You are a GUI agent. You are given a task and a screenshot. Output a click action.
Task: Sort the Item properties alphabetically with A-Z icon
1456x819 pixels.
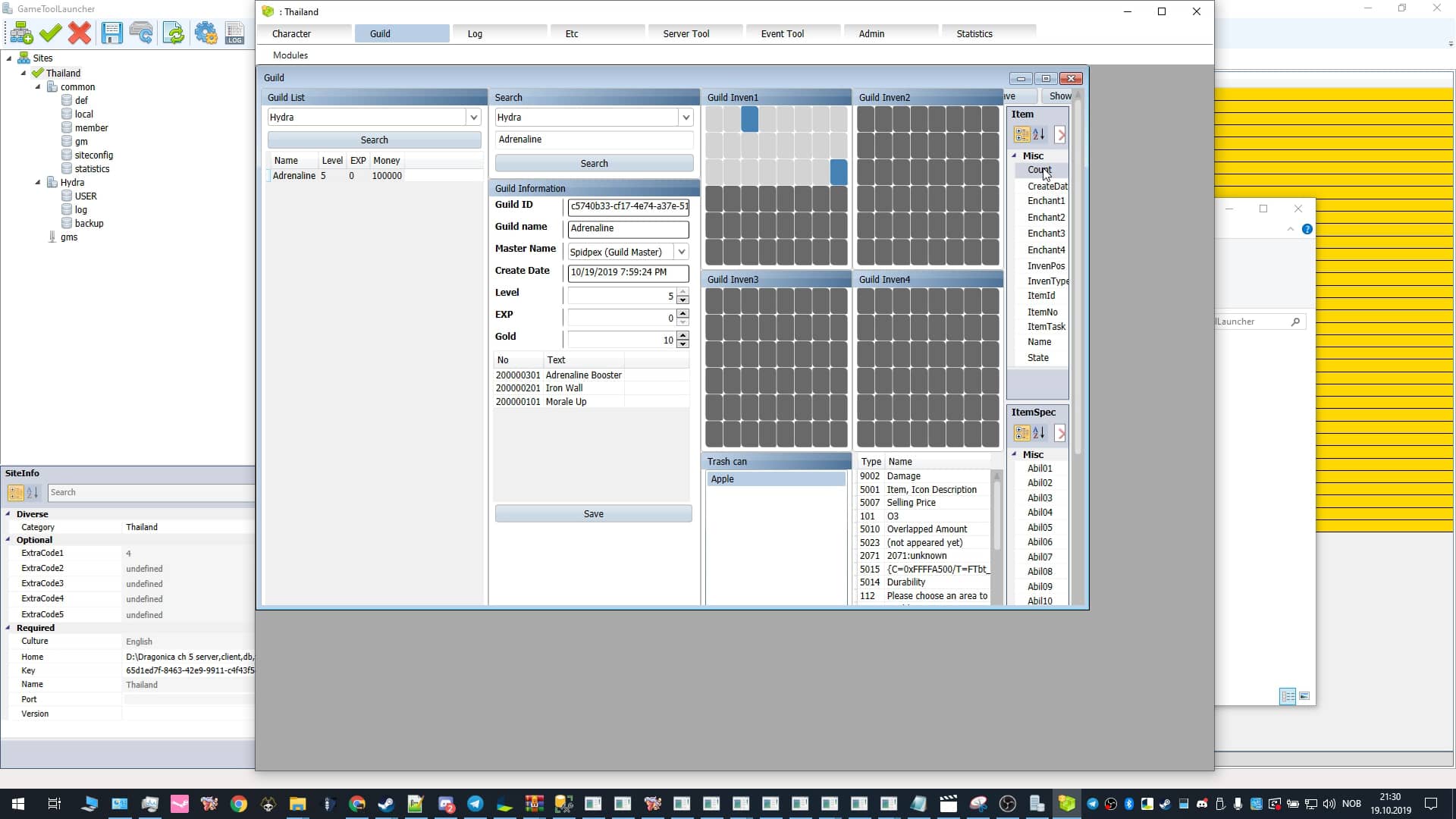pos(1037,135)
